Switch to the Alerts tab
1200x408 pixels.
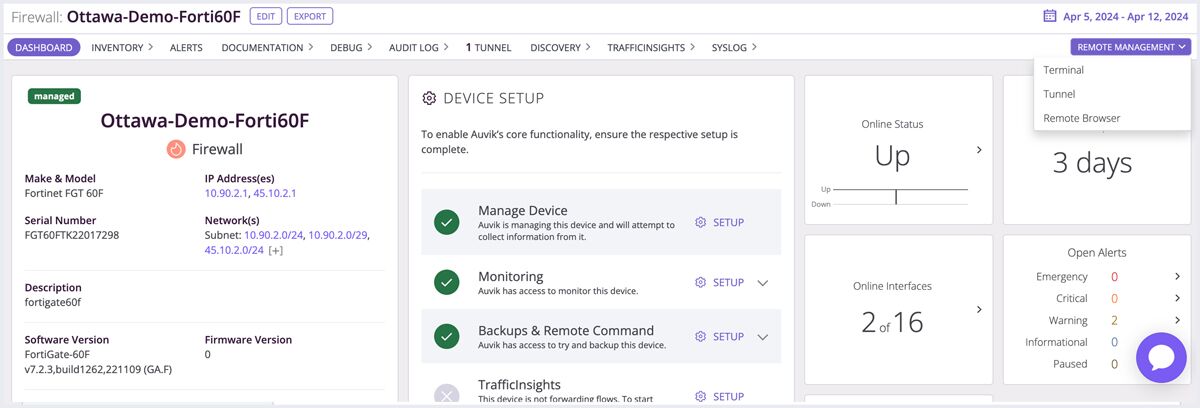pyautogui.click(x=186, y=47)
